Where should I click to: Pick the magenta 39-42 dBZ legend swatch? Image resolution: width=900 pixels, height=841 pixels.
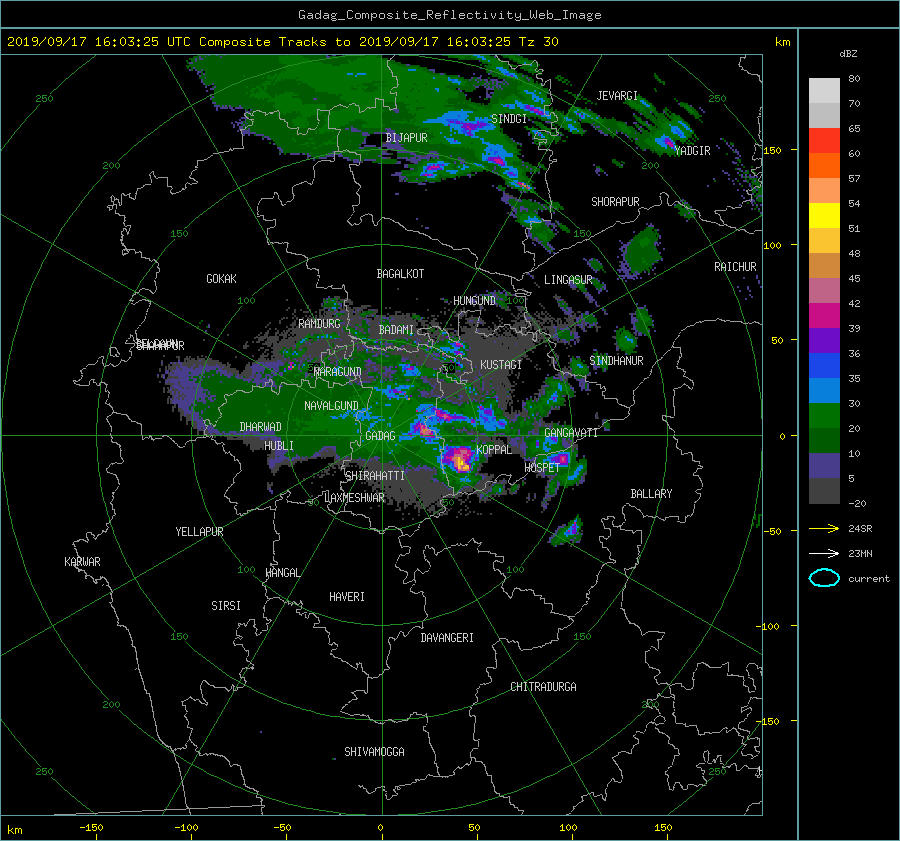(x=824, y=316)
